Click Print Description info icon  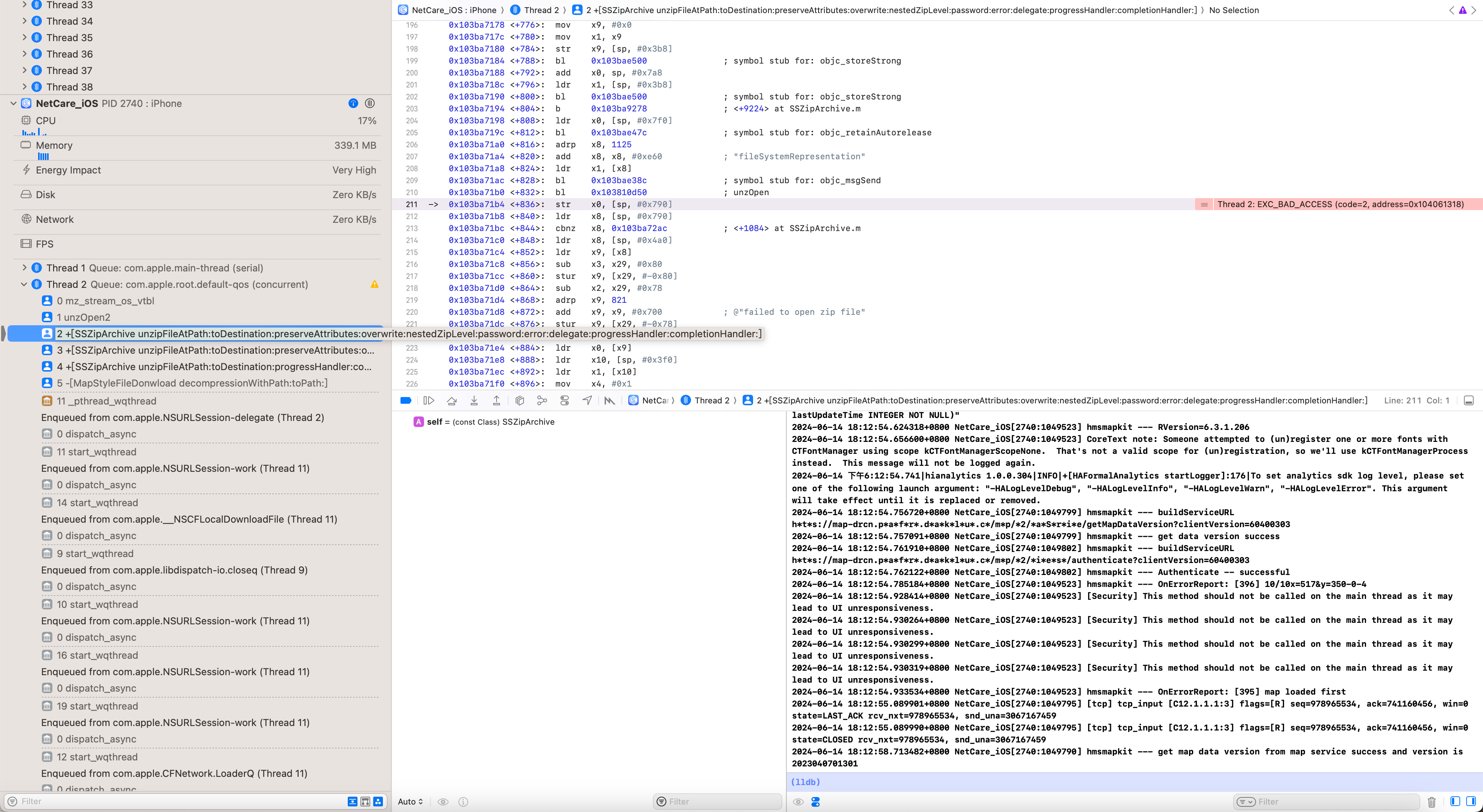click(463, 802)
